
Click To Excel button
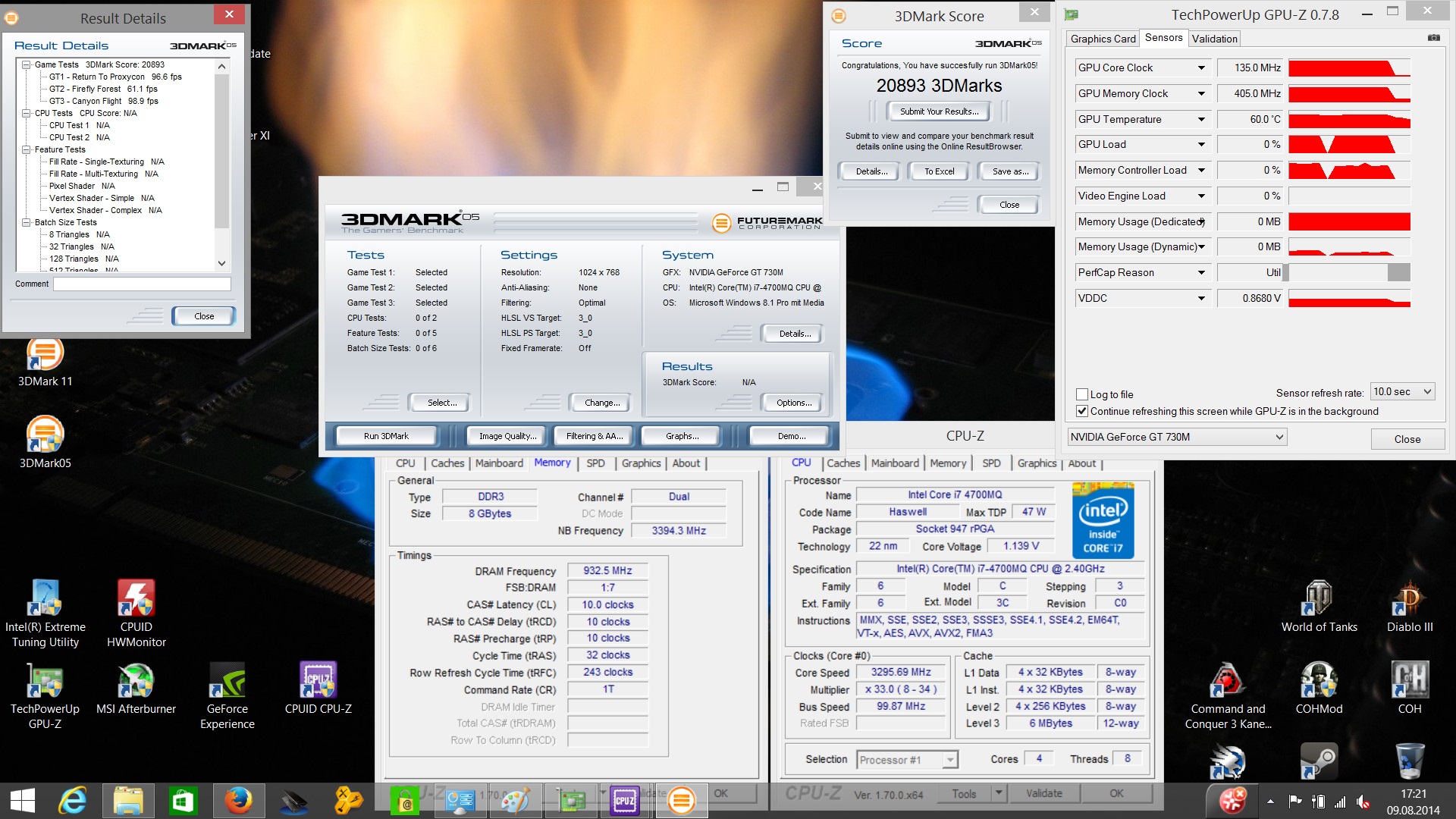(x=939, y=171)
